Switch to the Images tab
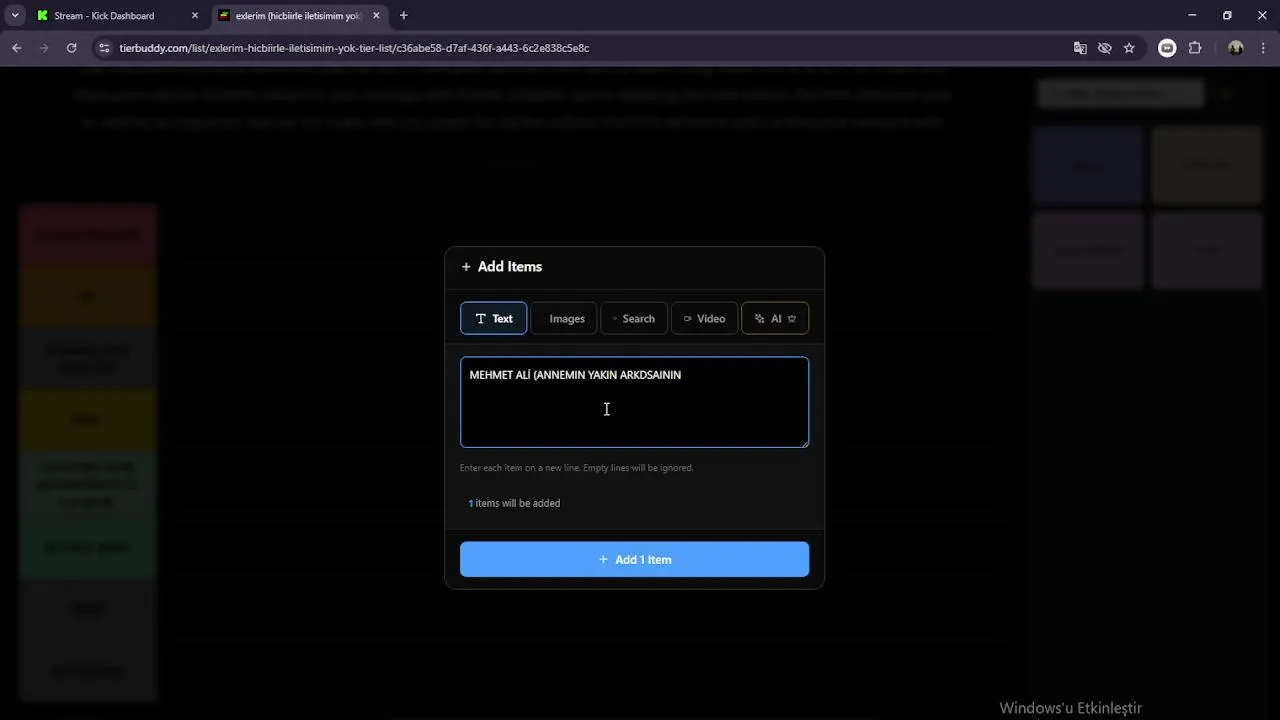Image resolution: width=1280 pixels, height=720 pixels. 564,319
